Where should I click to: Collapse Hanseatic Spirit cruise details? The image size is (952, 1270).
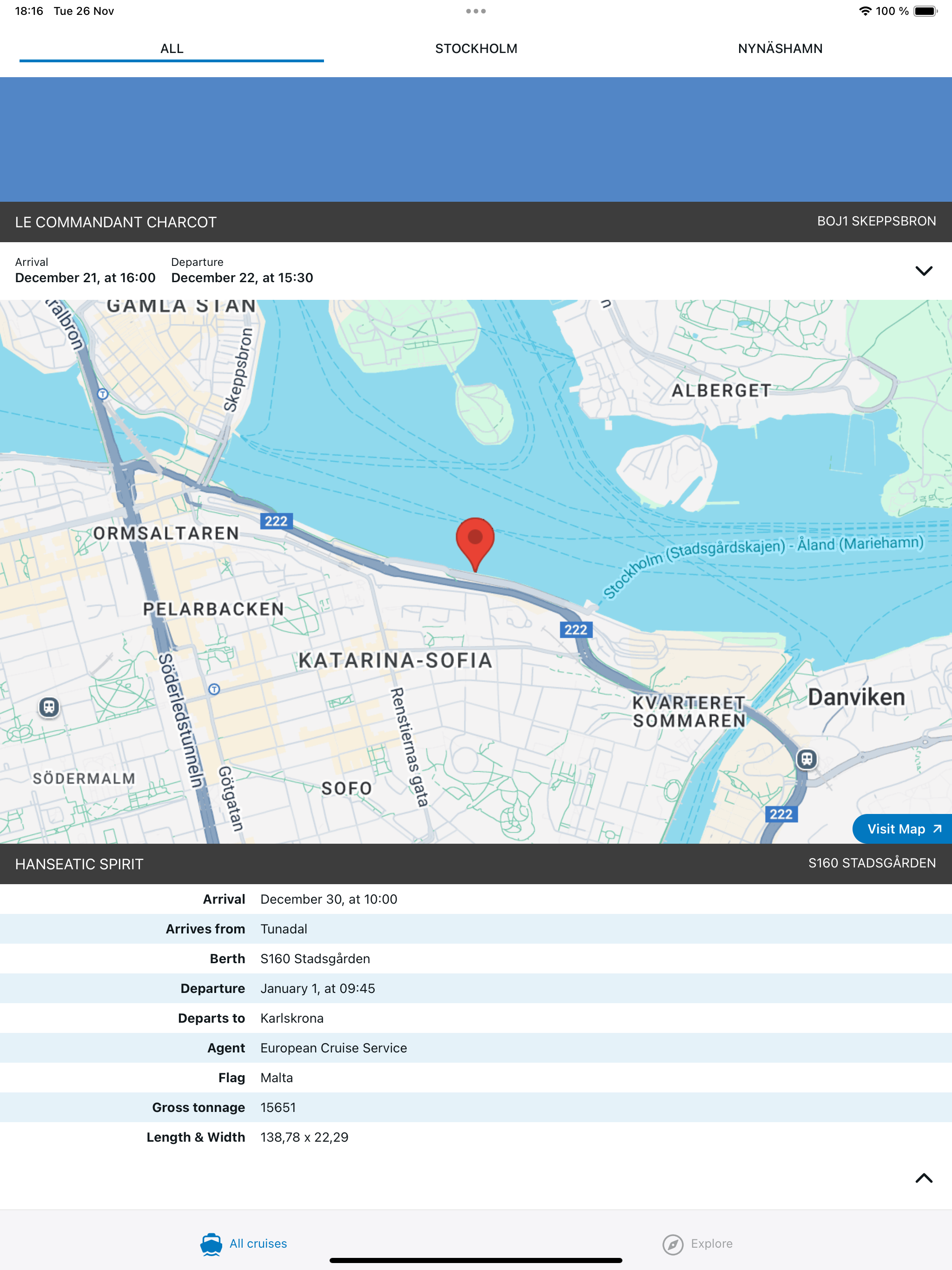coord(923,1178)
